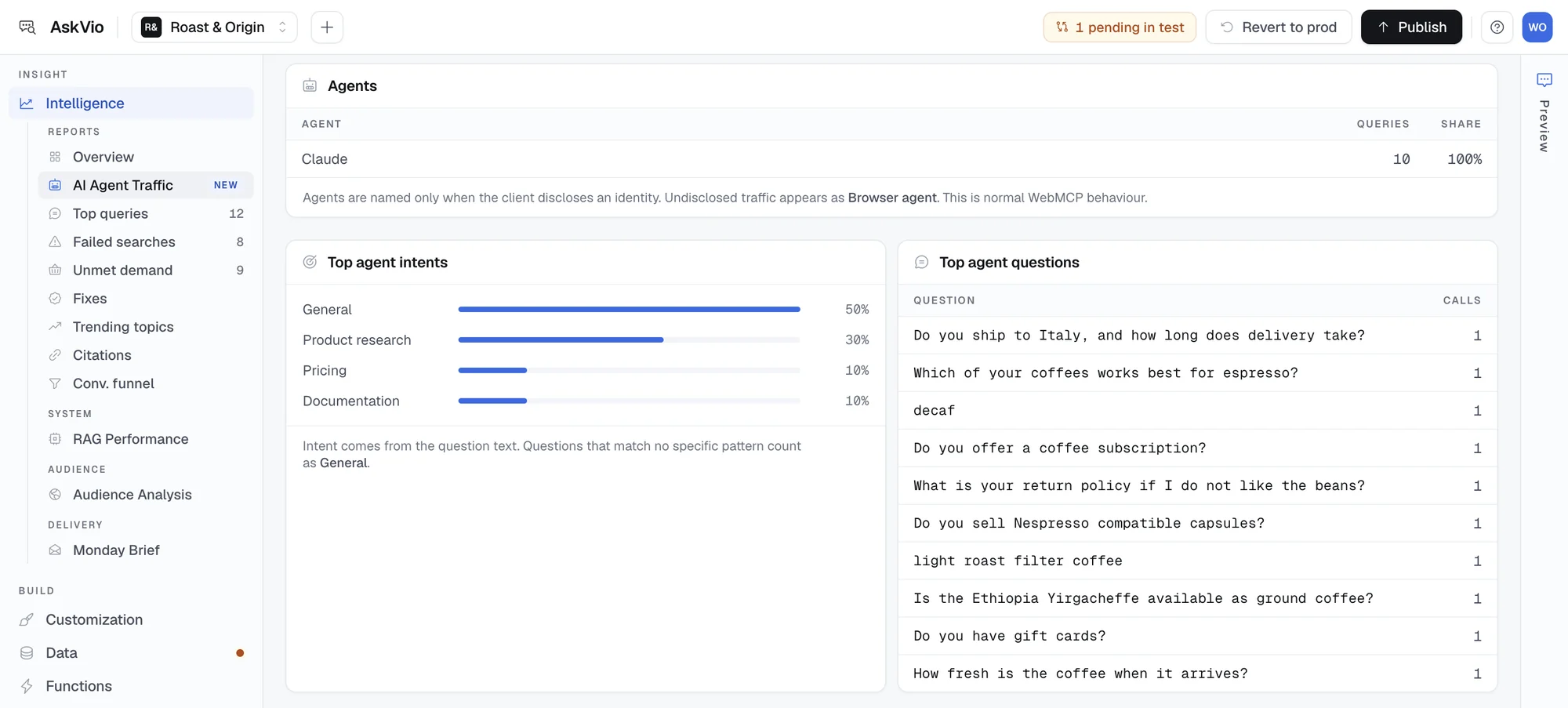Click the AskVio logo icon

point(27,27)
